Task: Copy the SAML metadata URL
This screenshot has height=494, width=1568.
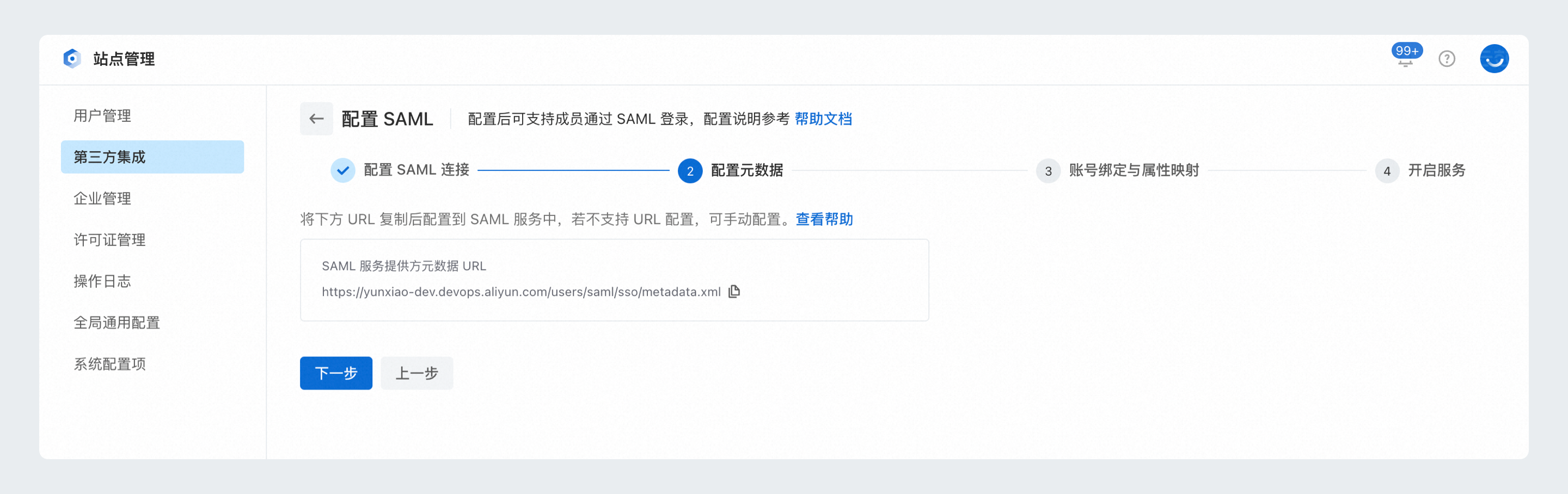Action: (x=734, y=292)
